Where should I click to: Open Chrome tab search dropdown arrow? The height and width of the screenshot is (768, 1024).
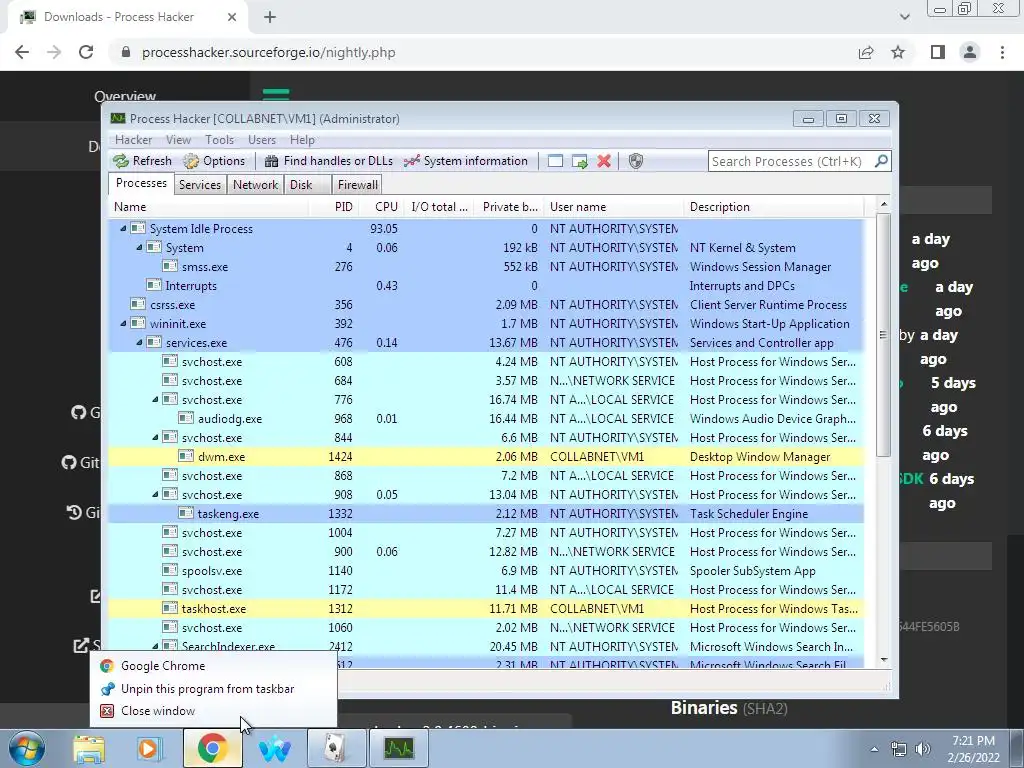pos(904,17)
